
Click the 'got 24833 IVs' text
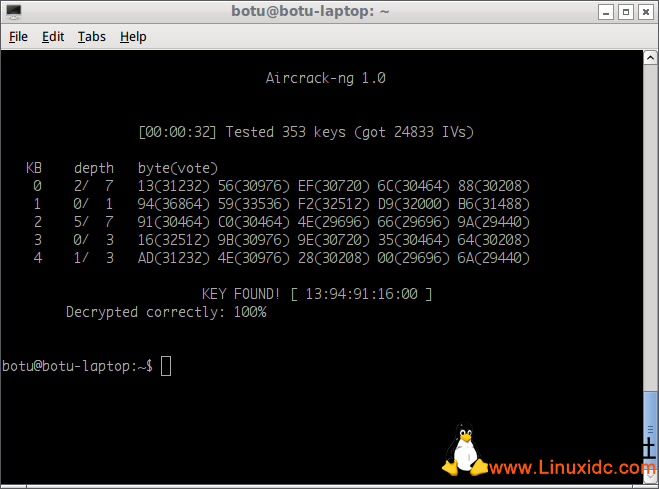(414, 132)
